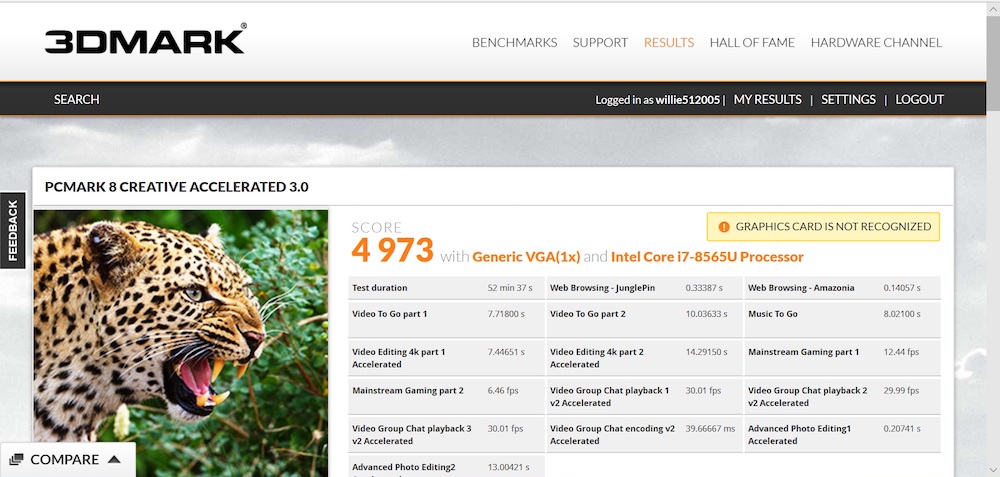Click Video To Go part 2 label

click(x=587, y=314)
